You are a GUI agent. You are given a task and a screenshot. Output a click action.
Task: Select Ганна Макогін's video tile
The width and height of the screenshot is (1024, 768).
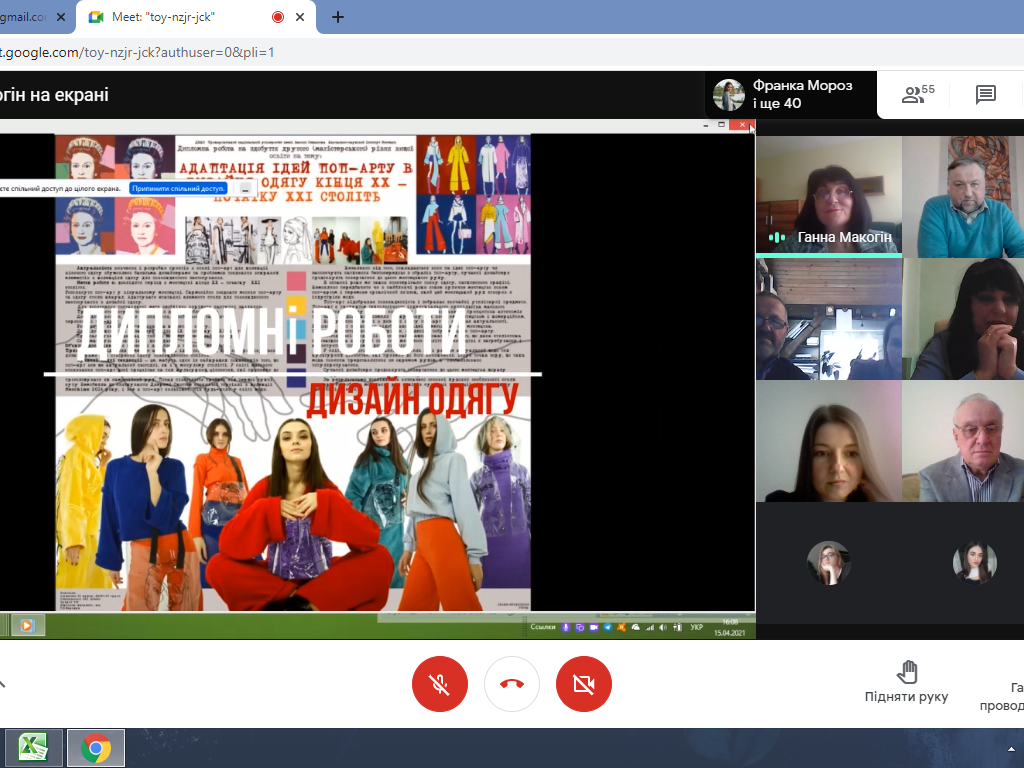coord(828,196)
